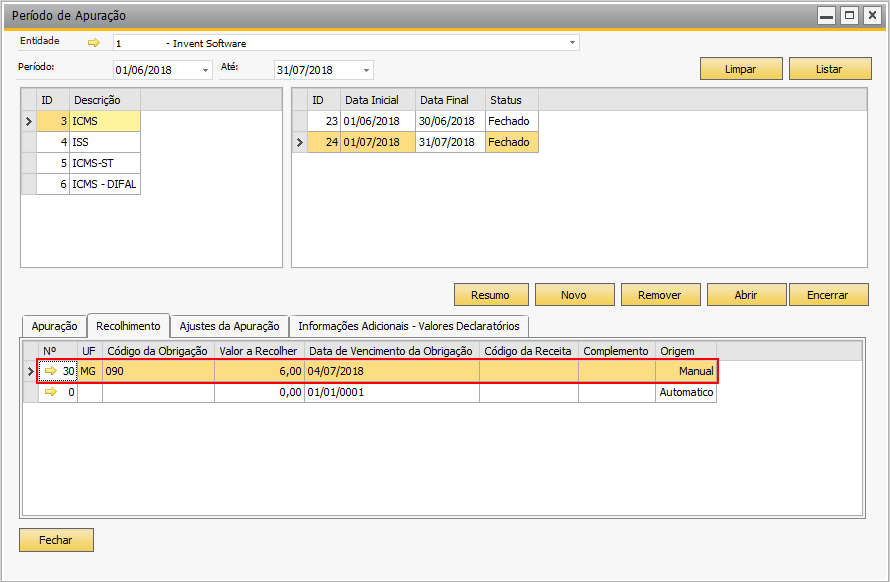Switch to the Apuração tab
The width and height of the screenshot is (890, 582).
[x=54, y=326]
